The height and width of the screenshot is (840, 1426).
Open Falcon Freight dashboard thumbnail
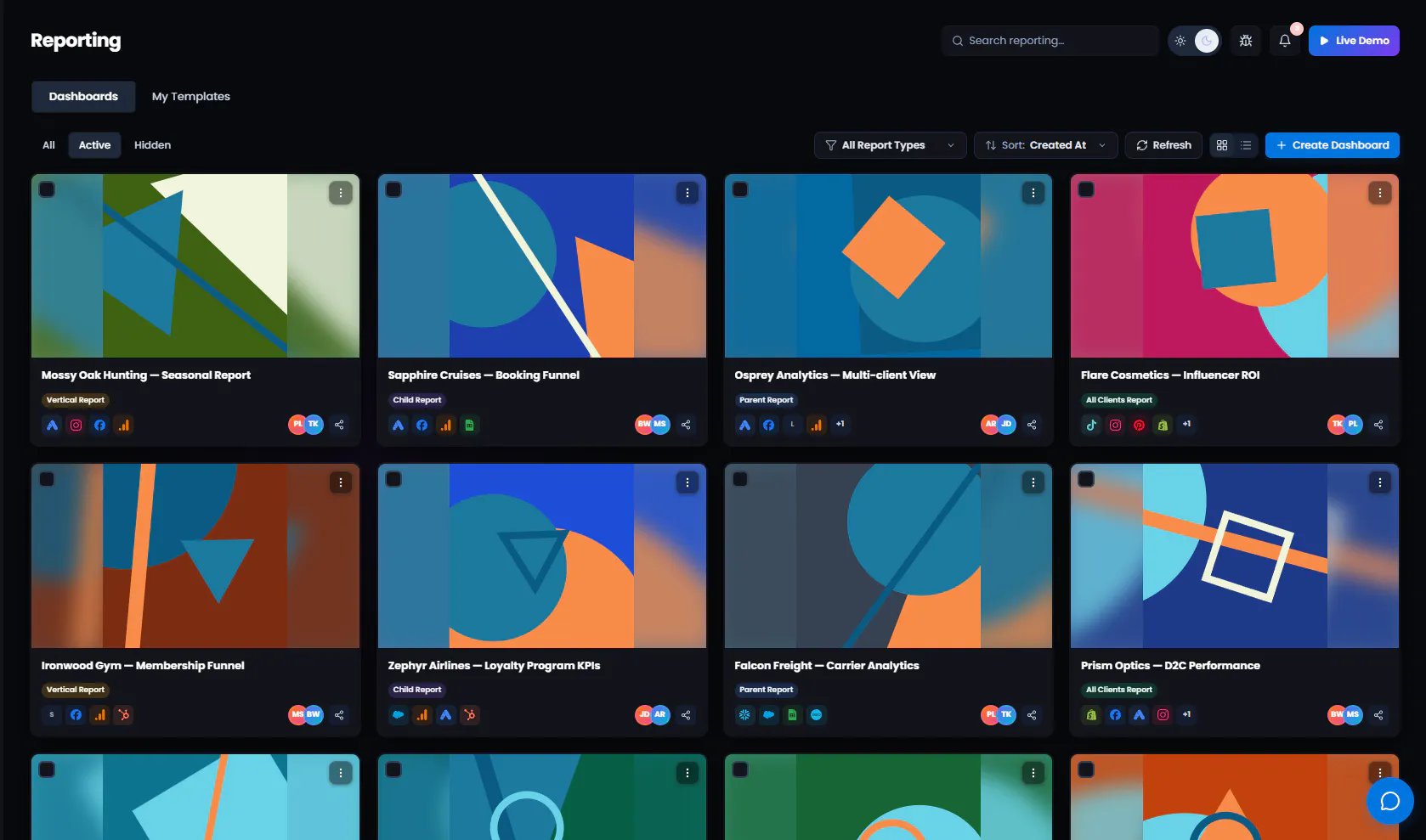(x=888, y=556)
